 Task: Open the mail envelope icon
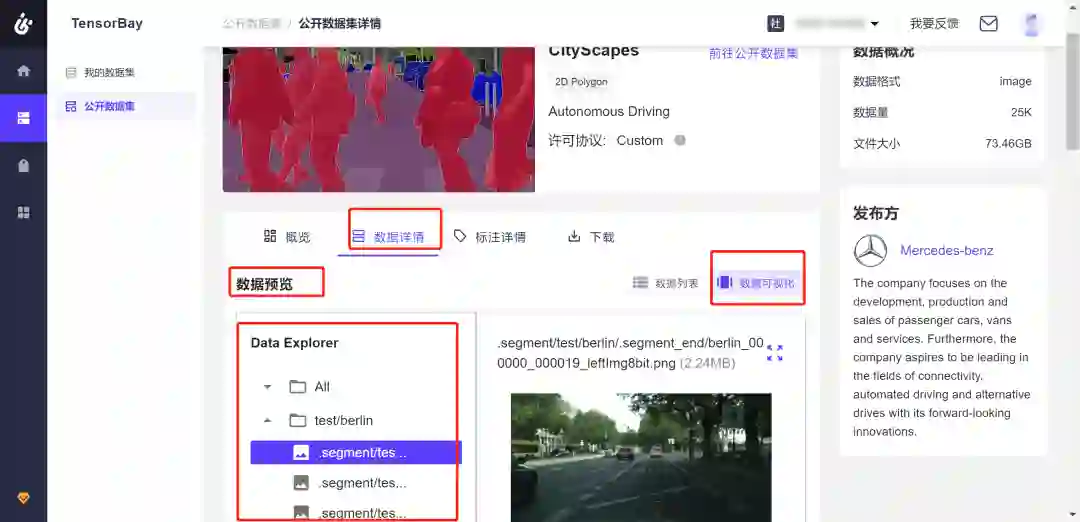click(988, 23)
